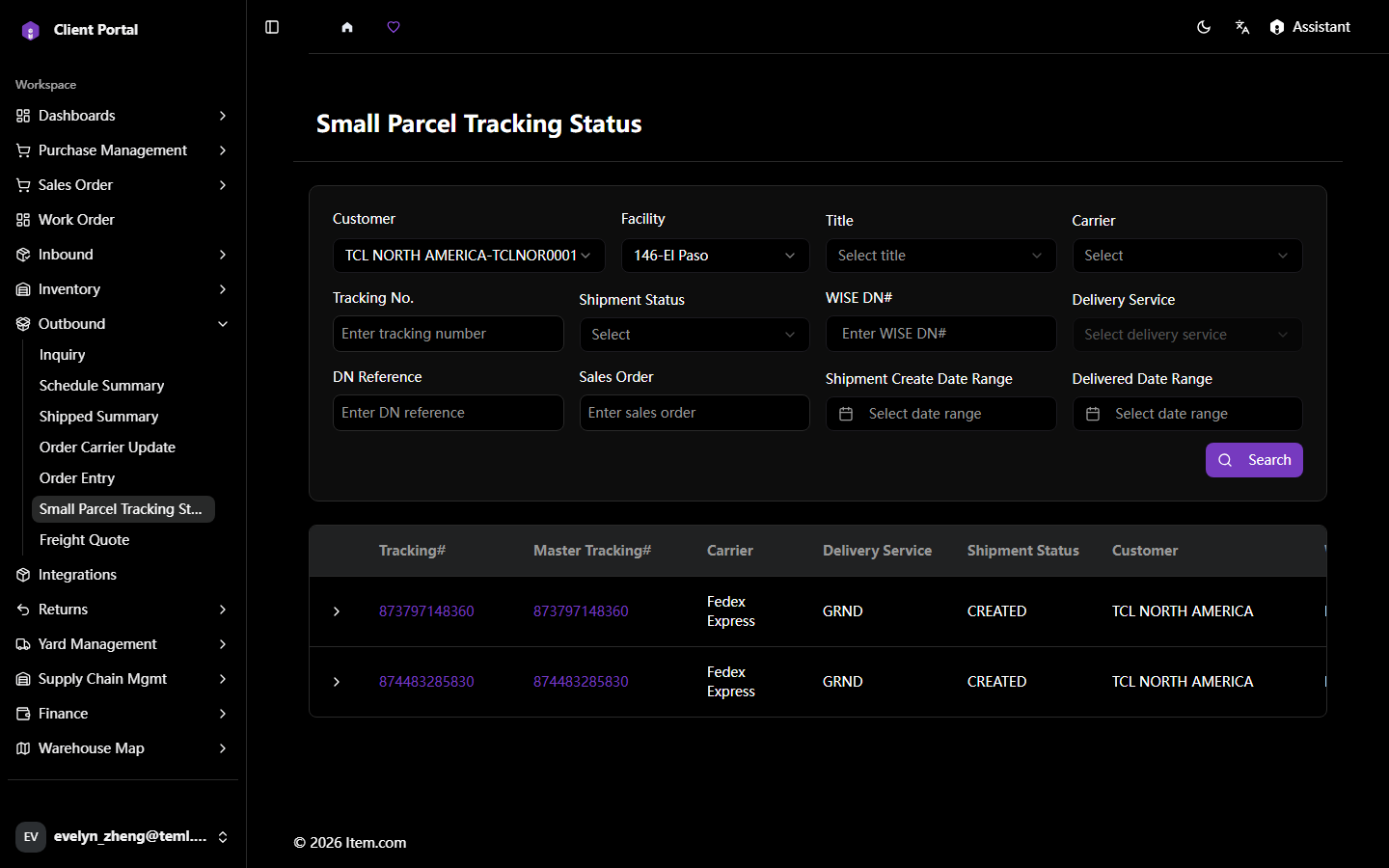Switch to dark mode moon icon

1204,27
